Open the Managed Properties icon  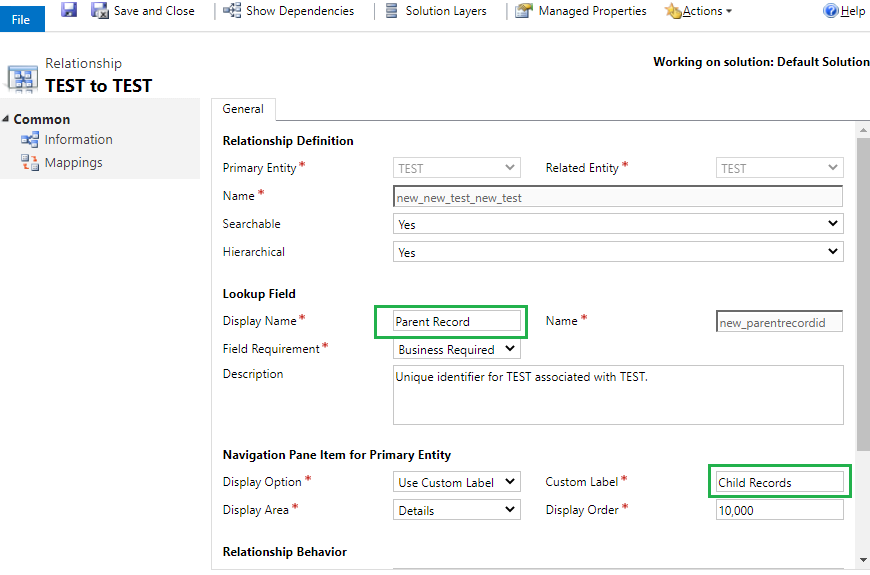[524, 11]
